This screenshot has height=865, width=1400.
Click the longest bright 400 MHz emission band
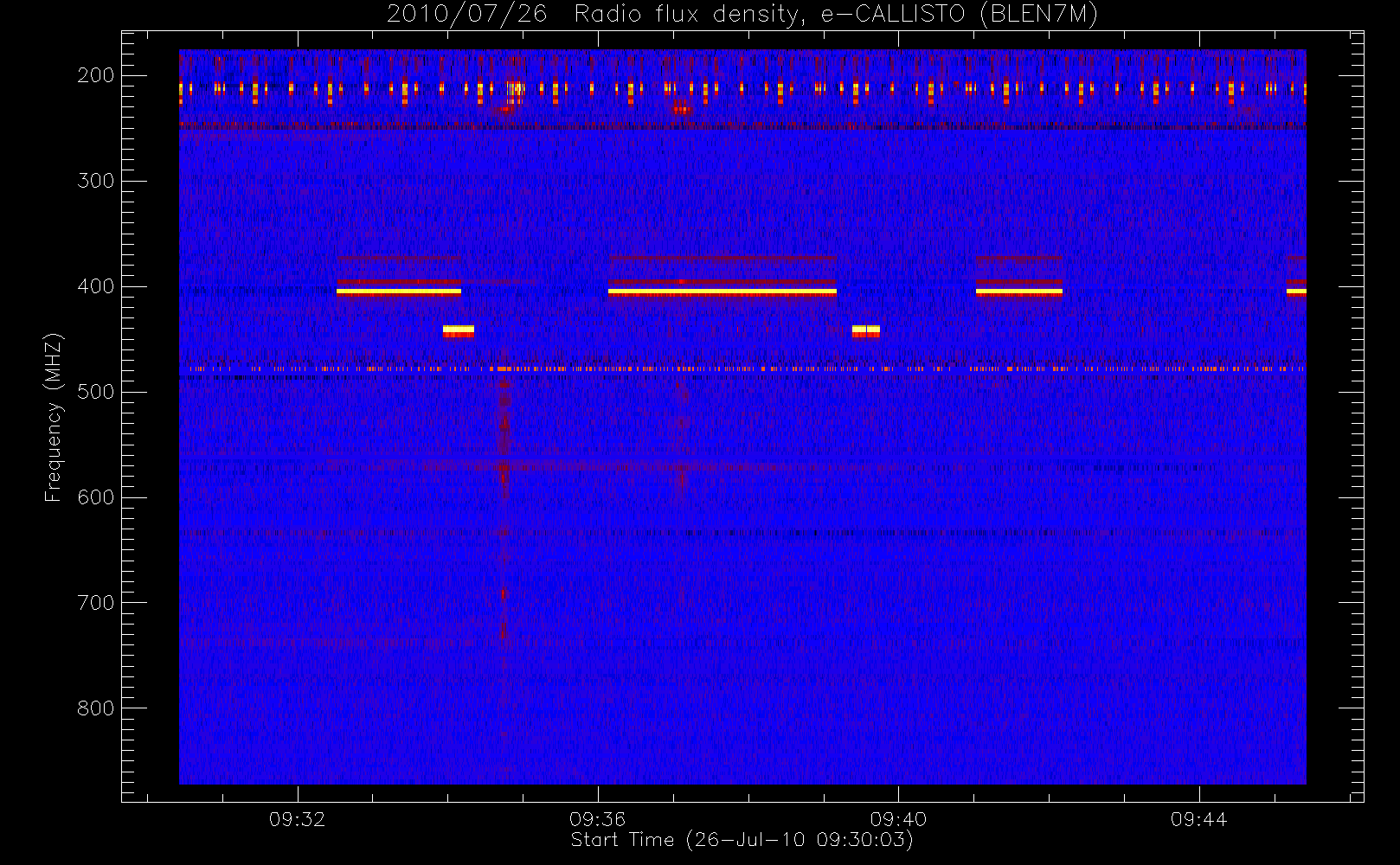point(722,292)
